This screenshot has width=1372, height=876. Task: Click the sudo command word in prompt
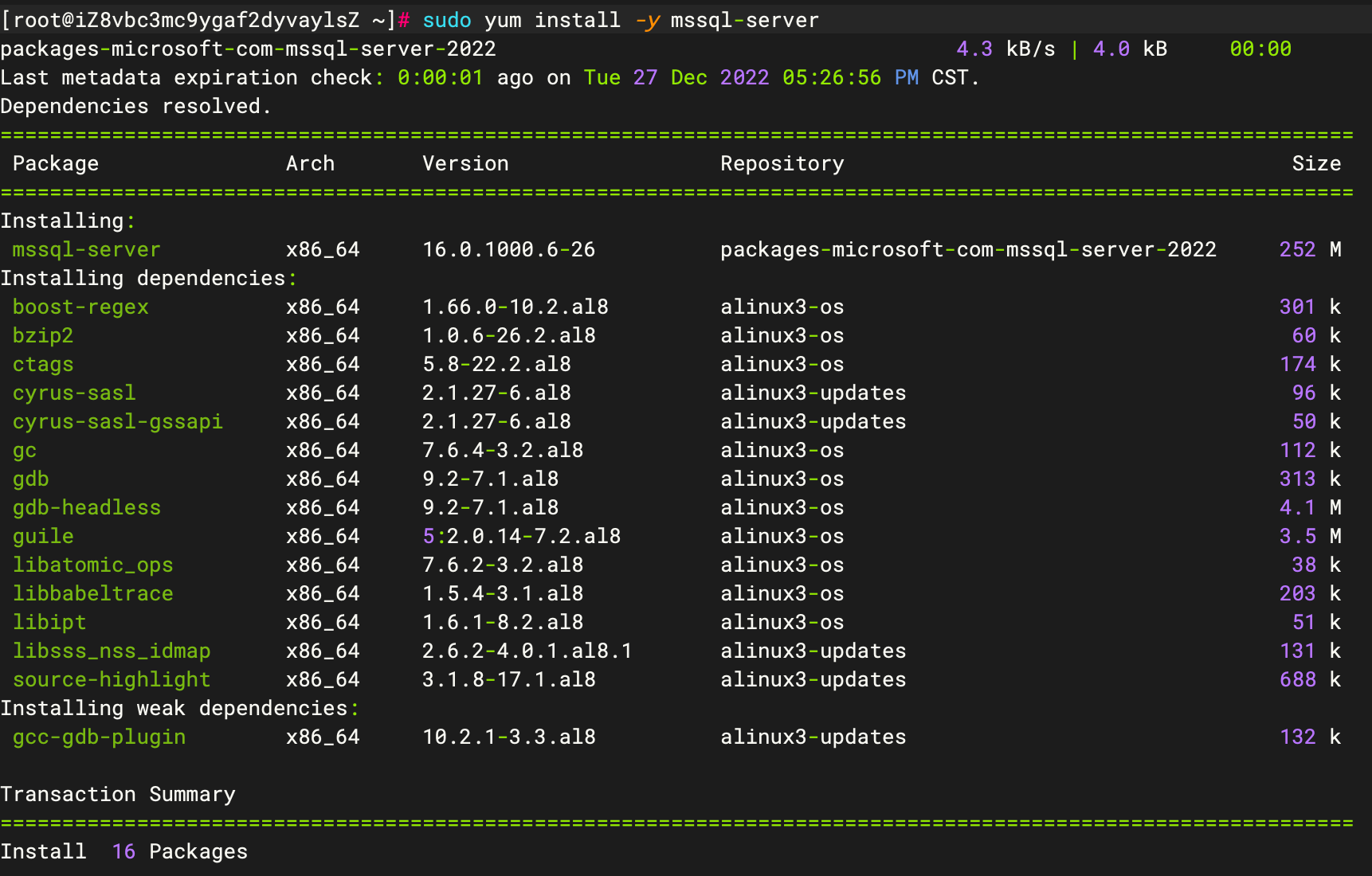point(446,21)
